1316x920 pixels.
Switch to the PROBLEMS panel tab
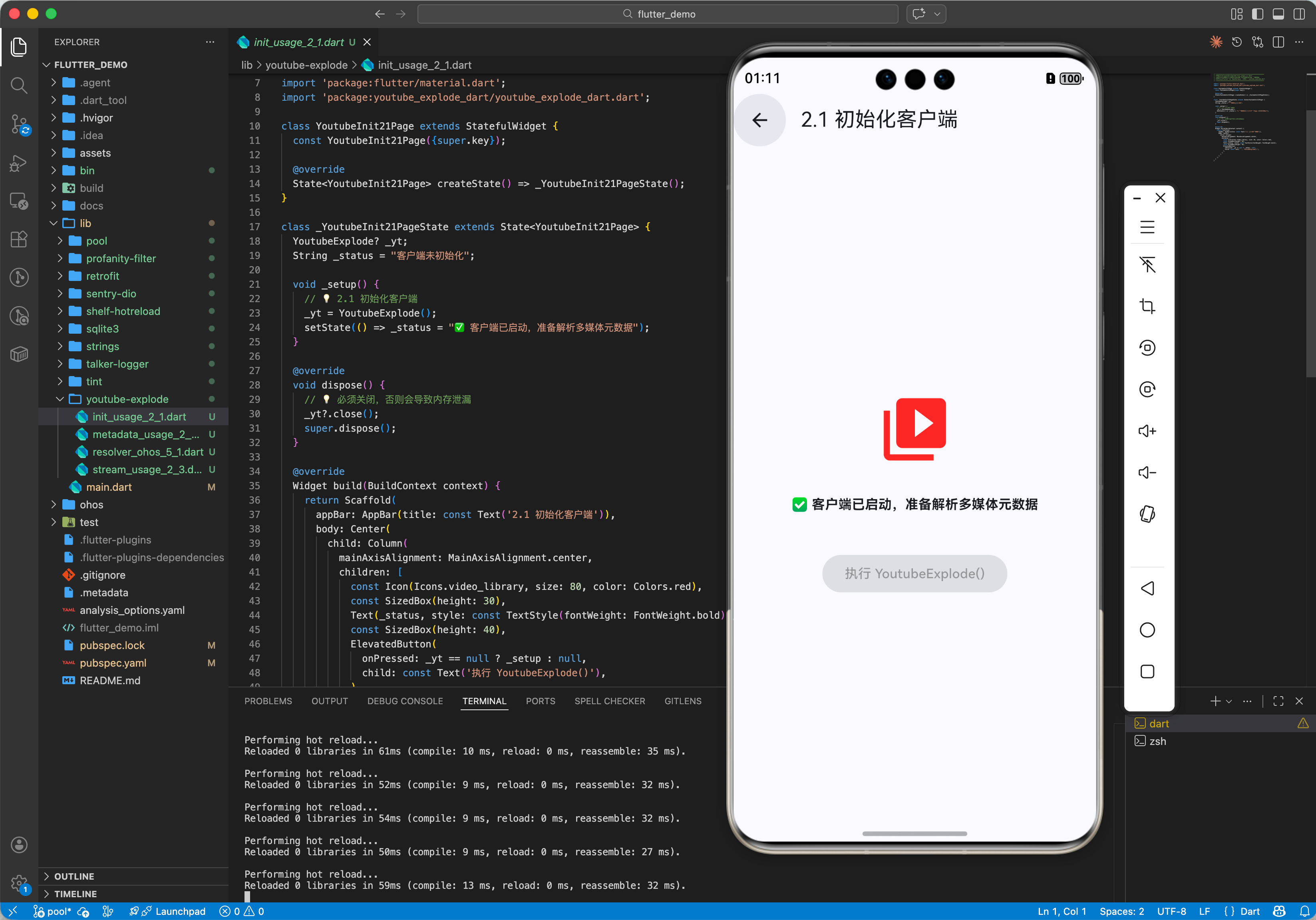pos(268,701)
